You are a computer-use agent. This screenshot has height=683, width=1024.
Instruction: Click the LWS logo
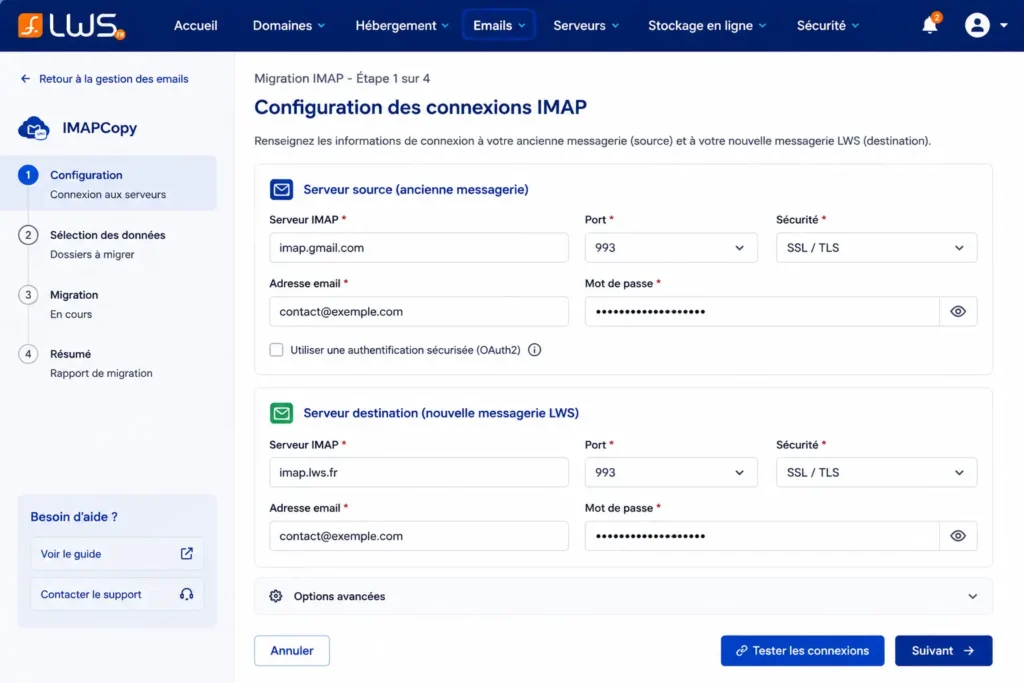71,25
